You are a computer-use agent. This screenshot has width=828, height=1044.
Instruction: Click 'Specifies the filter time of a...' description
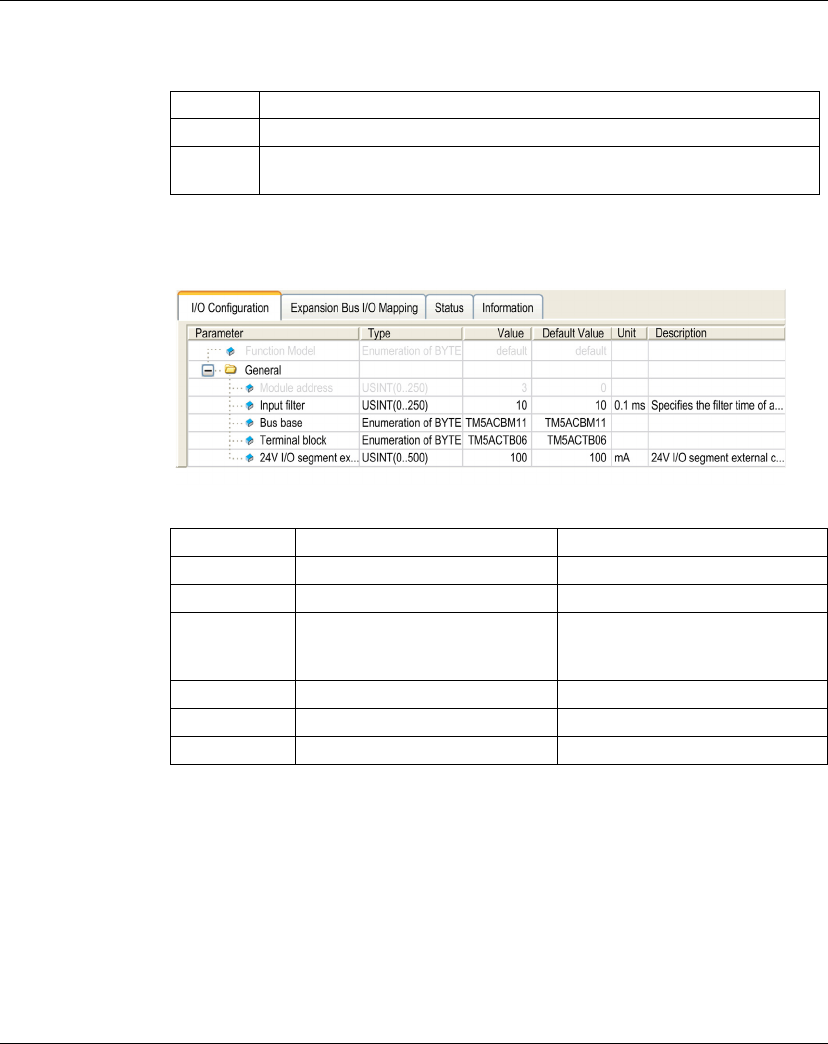[717, 405]
